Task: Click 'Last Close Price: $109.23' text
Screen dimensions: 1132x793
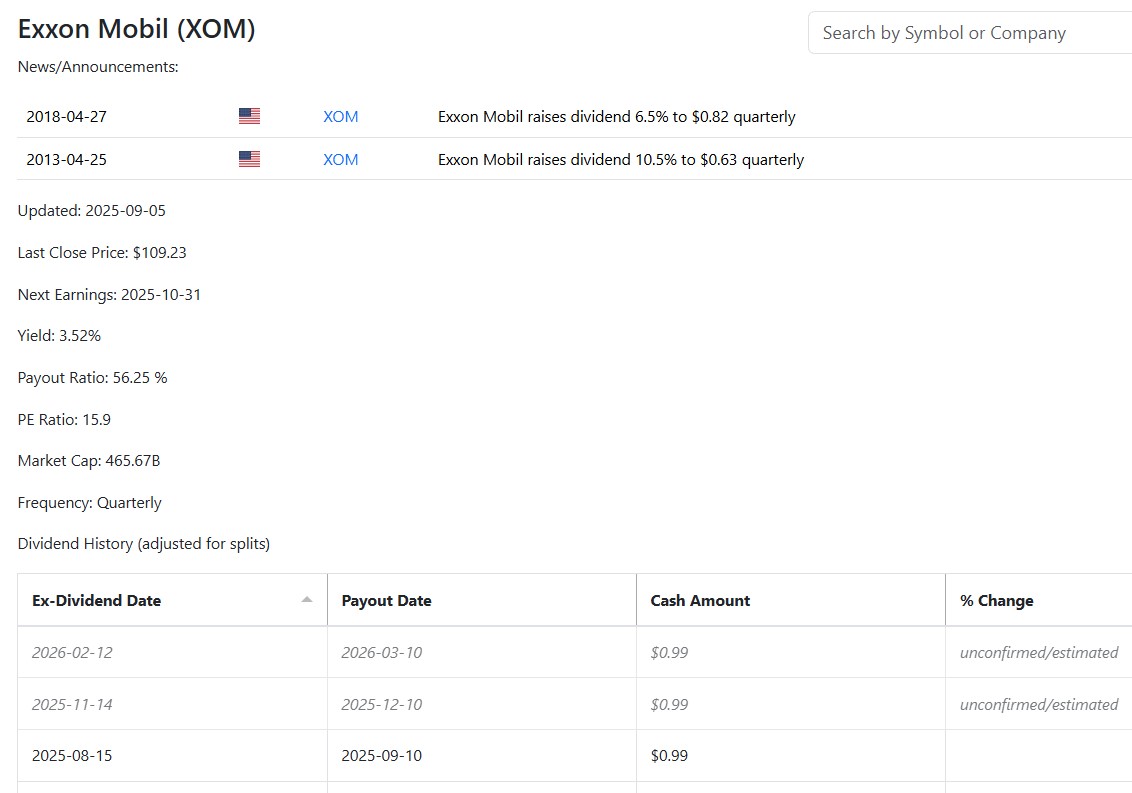Action: tap(102, 252)
